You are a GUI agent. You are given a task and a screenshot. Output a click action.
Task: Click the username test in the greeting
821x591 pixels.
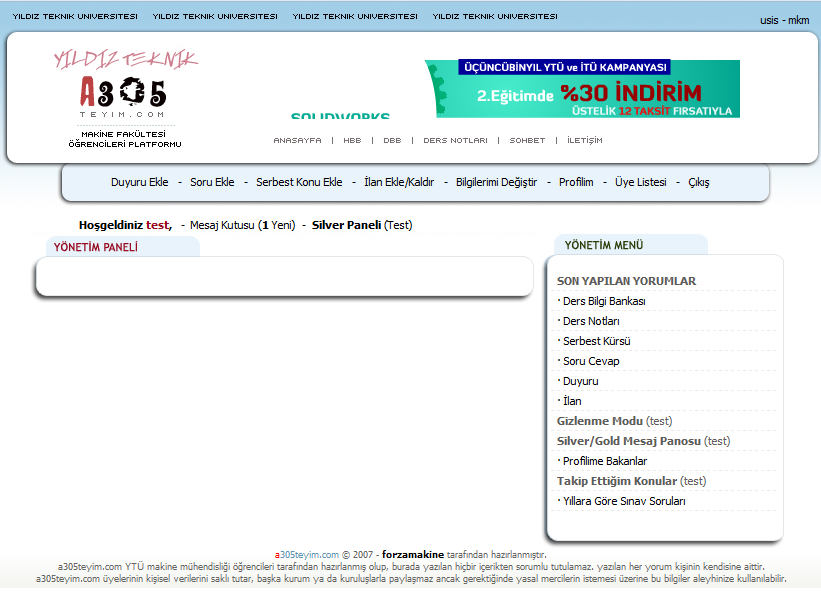click(x=158, y=225)
